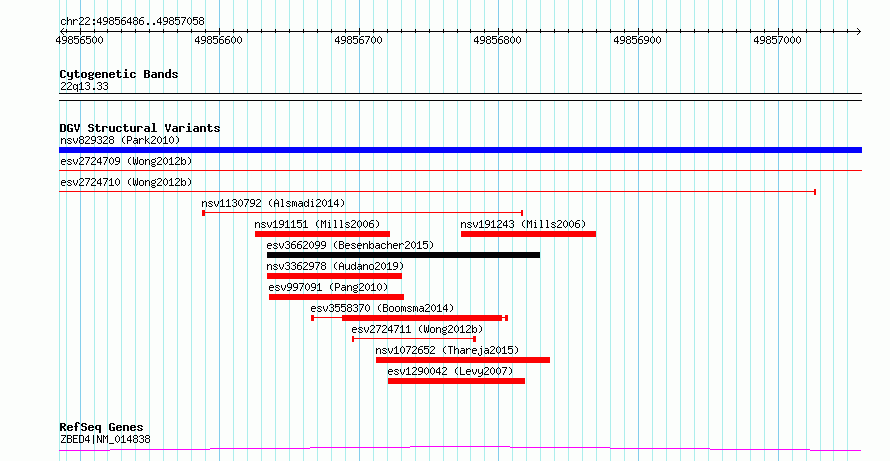Select the esv997091 (Pang2010) label
Image resolution: width=890 pixels, height=461 pixels.
(x=329, y=287)
